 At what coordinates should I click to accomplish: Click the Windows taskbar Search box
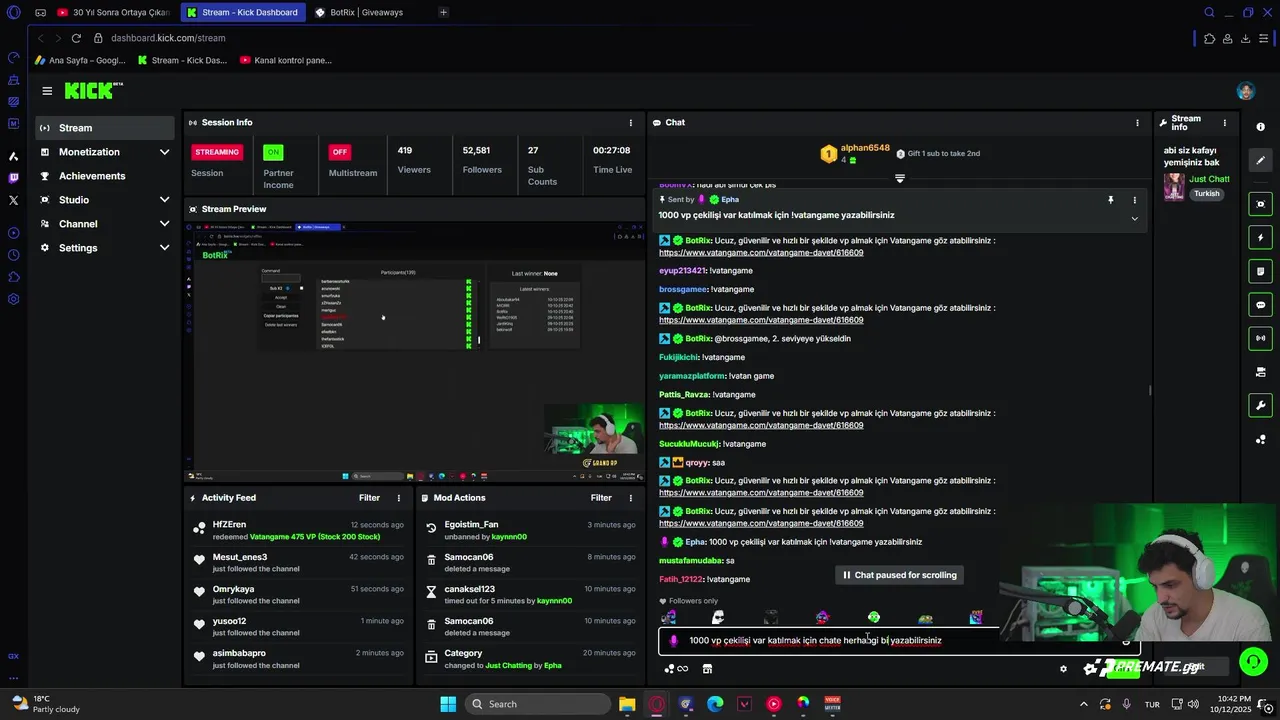click(537, 704)
